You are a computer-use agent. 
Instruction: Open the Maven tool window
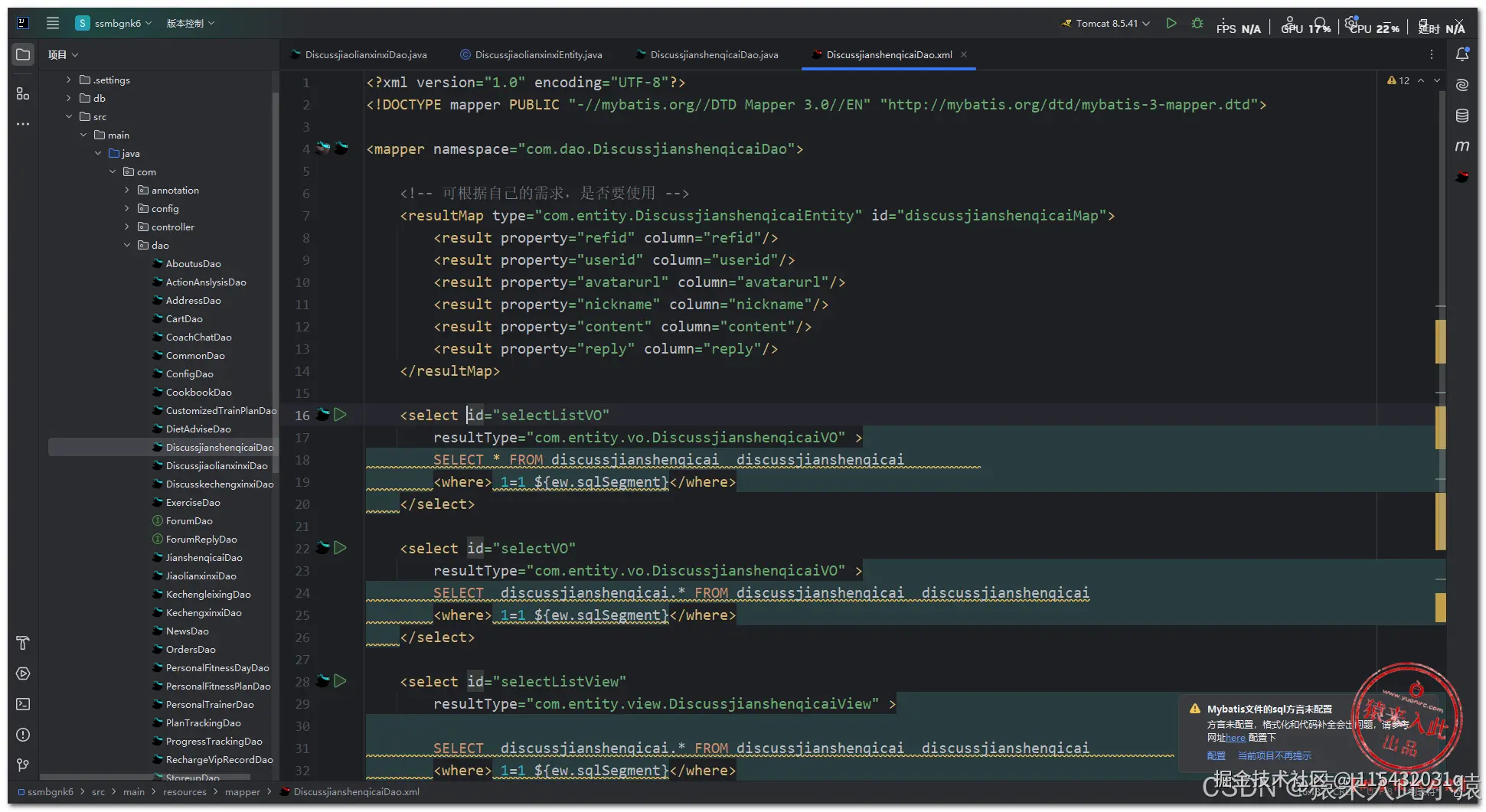tap(1462, 146)
